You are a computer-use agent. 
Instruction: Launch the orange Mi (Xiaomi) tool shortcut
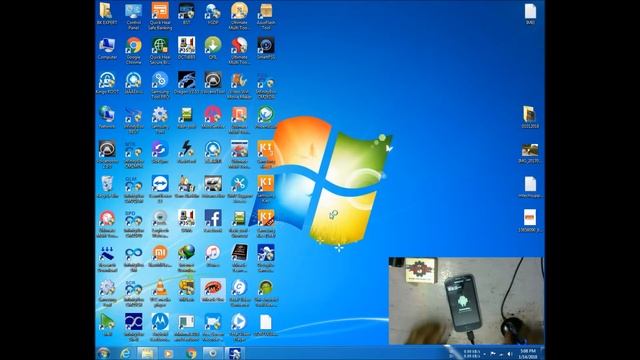(160, 256)
